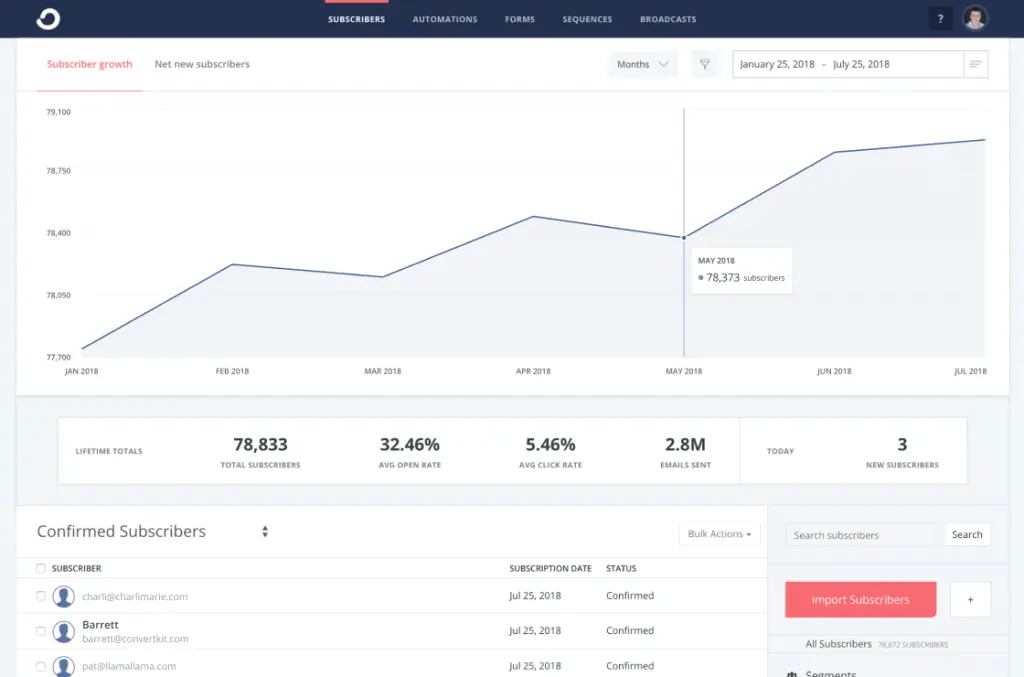This screenshot has width=1024, height=677.
Task: Open the Broadcasts menu item
Action: [x=668, y=18]
